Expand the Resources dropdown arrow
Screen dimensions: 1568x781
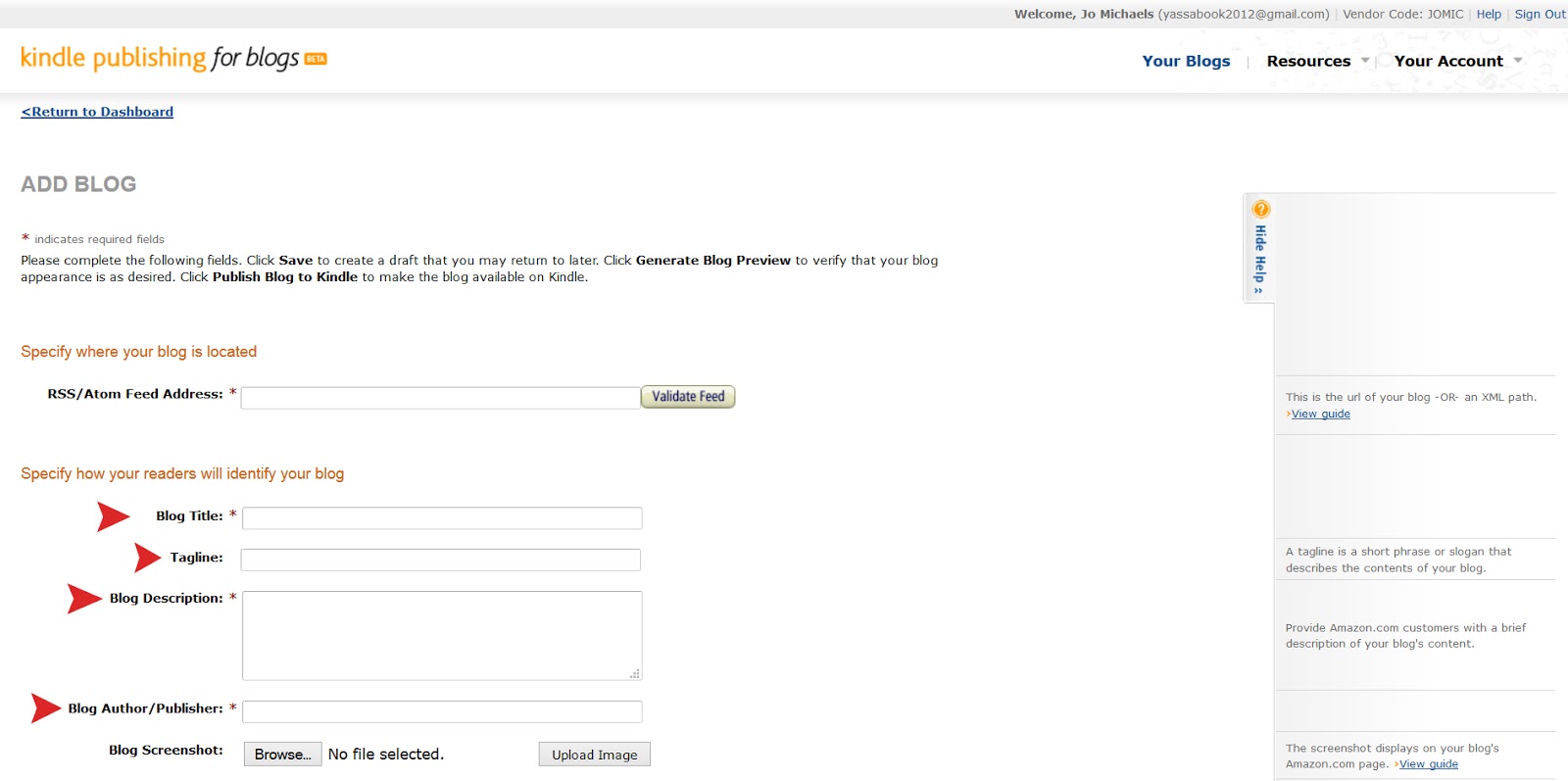[x=1365, y=61]
